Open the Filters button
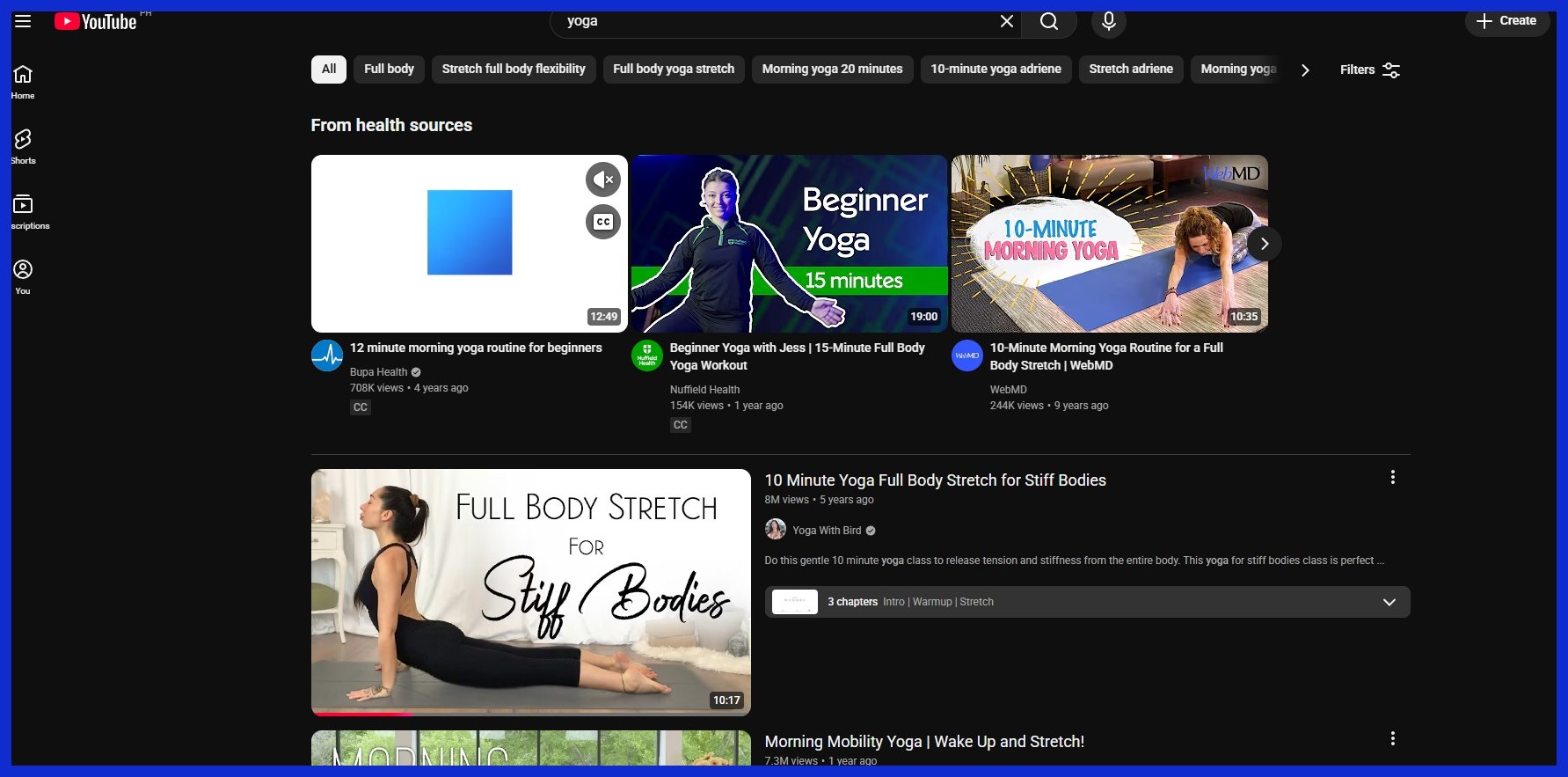 1369,70
